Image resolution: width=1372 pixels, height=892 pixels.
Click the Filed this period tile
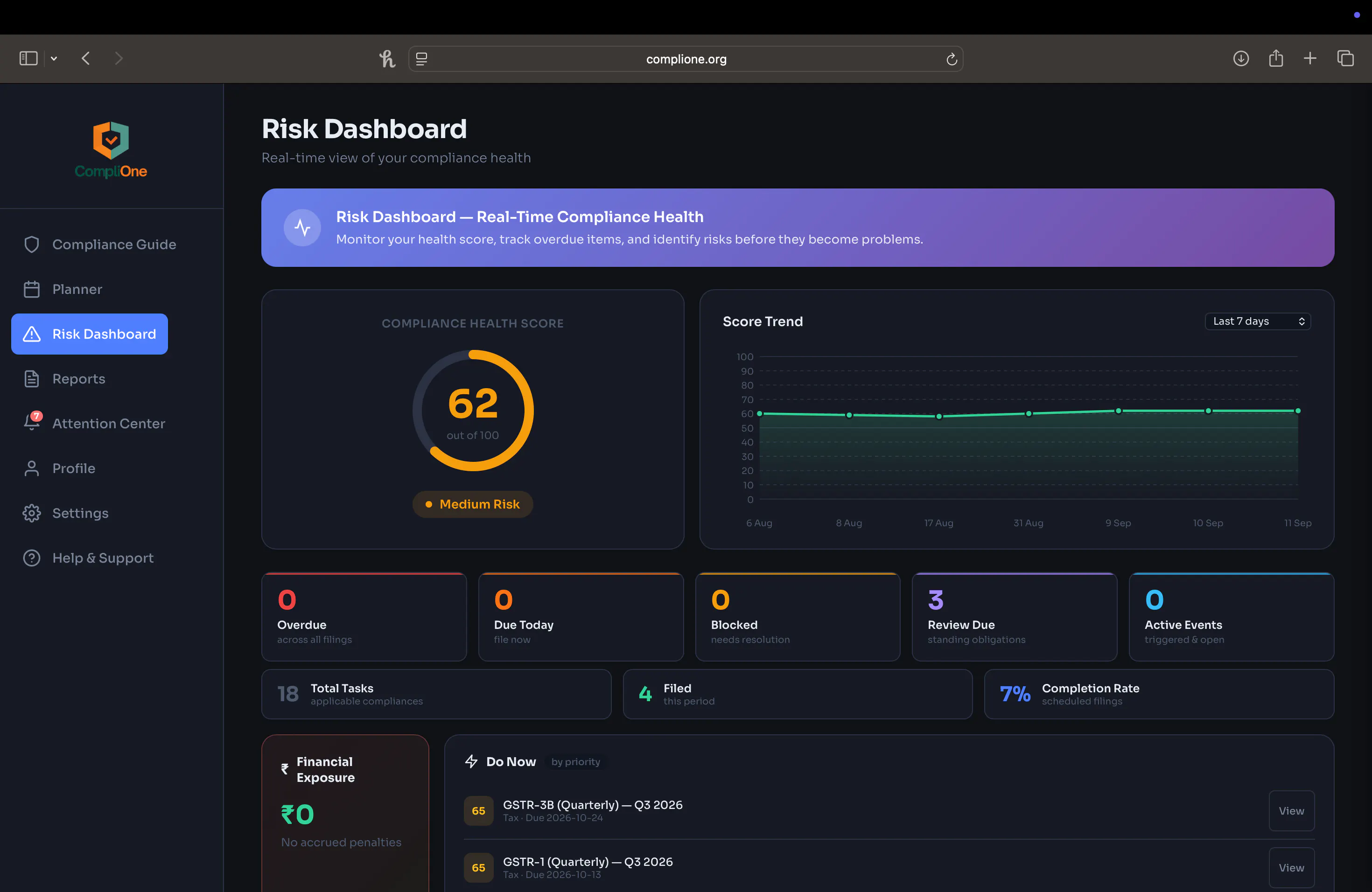tap(798, 694)
